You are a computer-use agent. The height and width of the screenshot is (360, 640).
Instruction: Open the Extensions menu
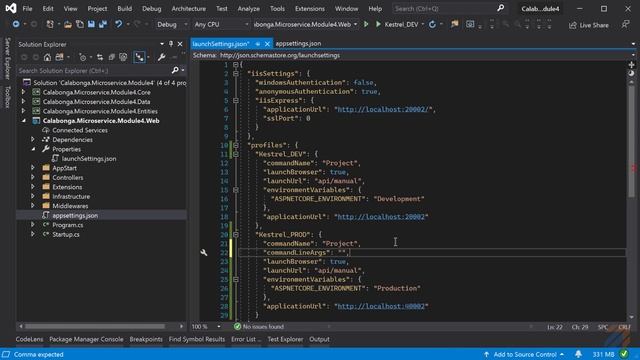tap(310, 9)
